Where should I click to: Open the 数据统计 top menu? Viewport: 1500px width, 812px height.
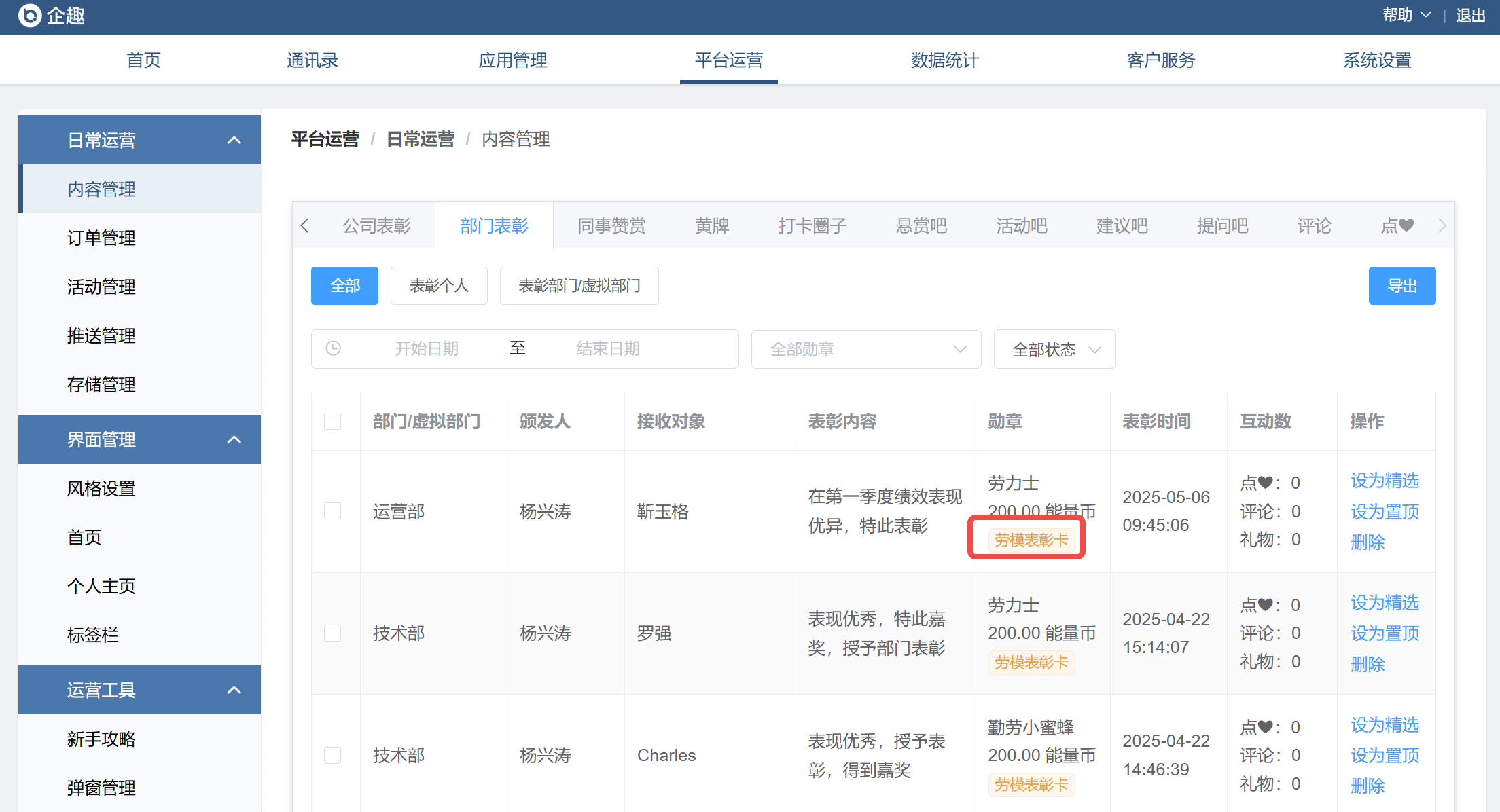[x=944, y=60]
